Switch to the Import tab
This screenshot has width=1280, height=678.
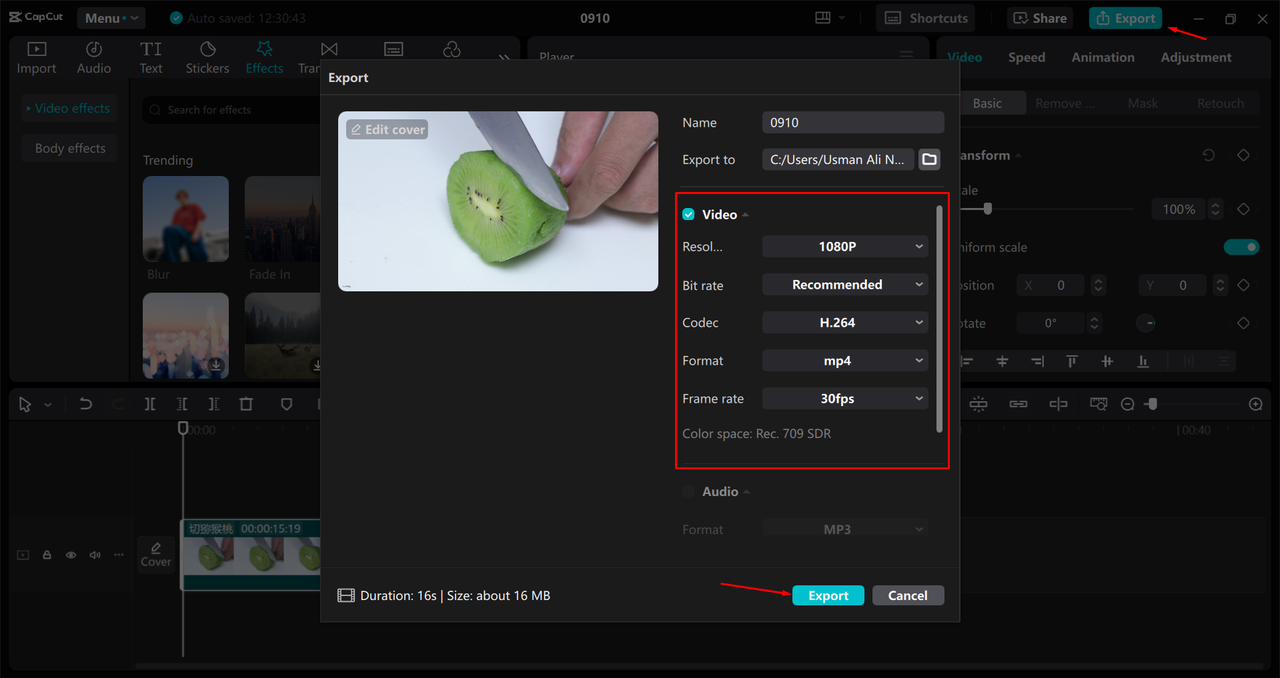pos(36,57)
